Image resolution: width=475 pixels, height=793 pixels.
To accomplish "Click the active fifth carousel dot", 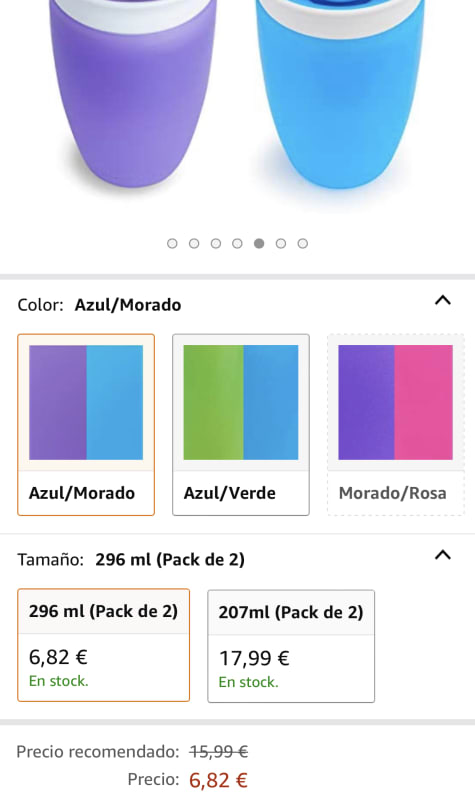I will pos(259,244).
